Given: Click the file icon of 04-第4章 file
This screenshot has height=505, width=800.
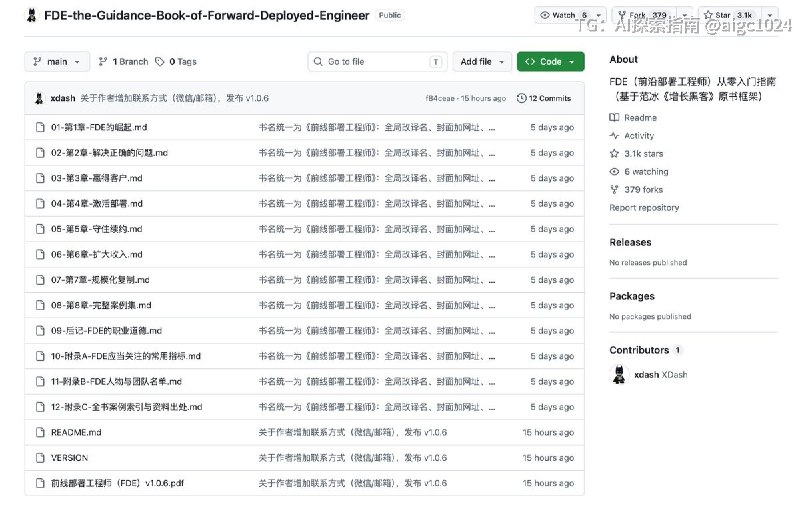Looking at the screenshot, I should pos(40,204).
